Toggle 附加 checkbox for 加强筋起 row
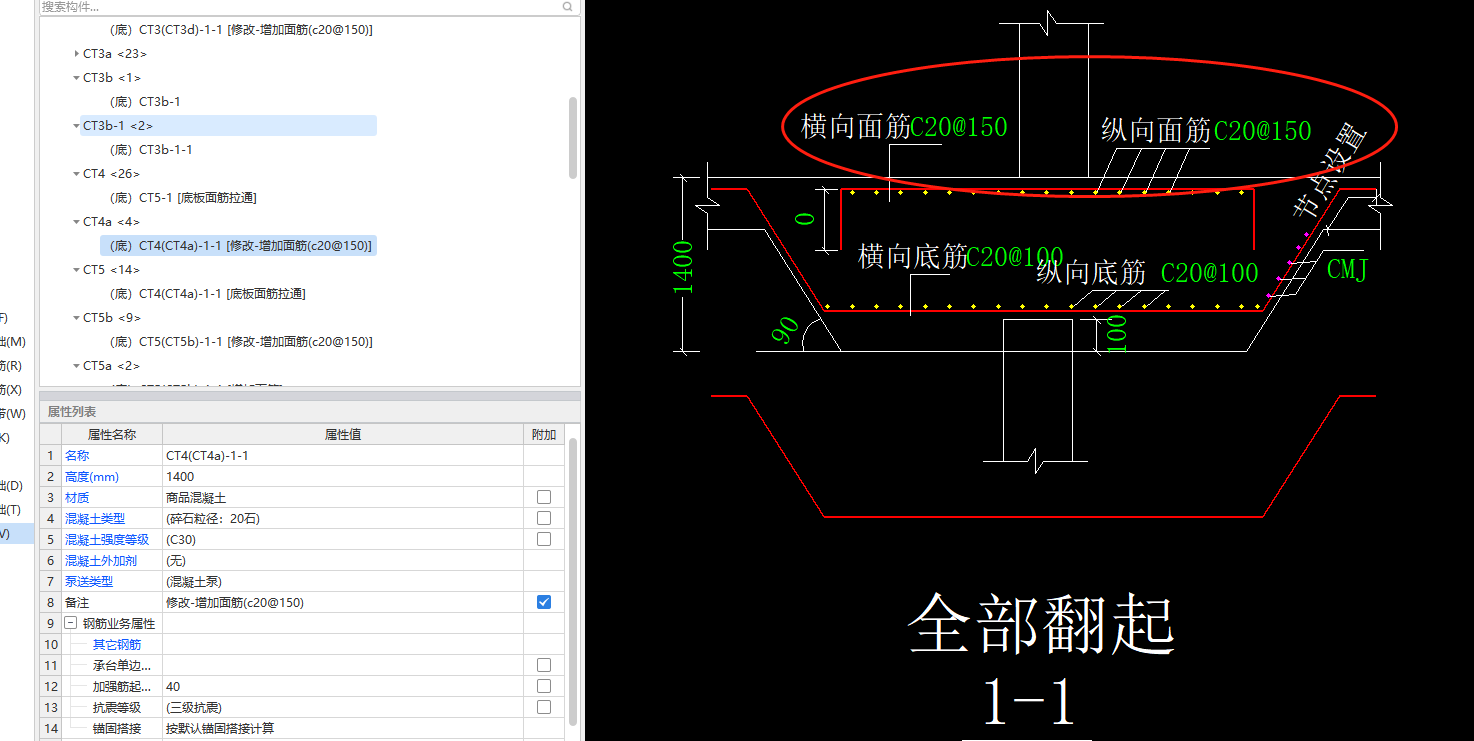Image resolution: width=1474 pixels, height=741 pixels. click(544, 686)
